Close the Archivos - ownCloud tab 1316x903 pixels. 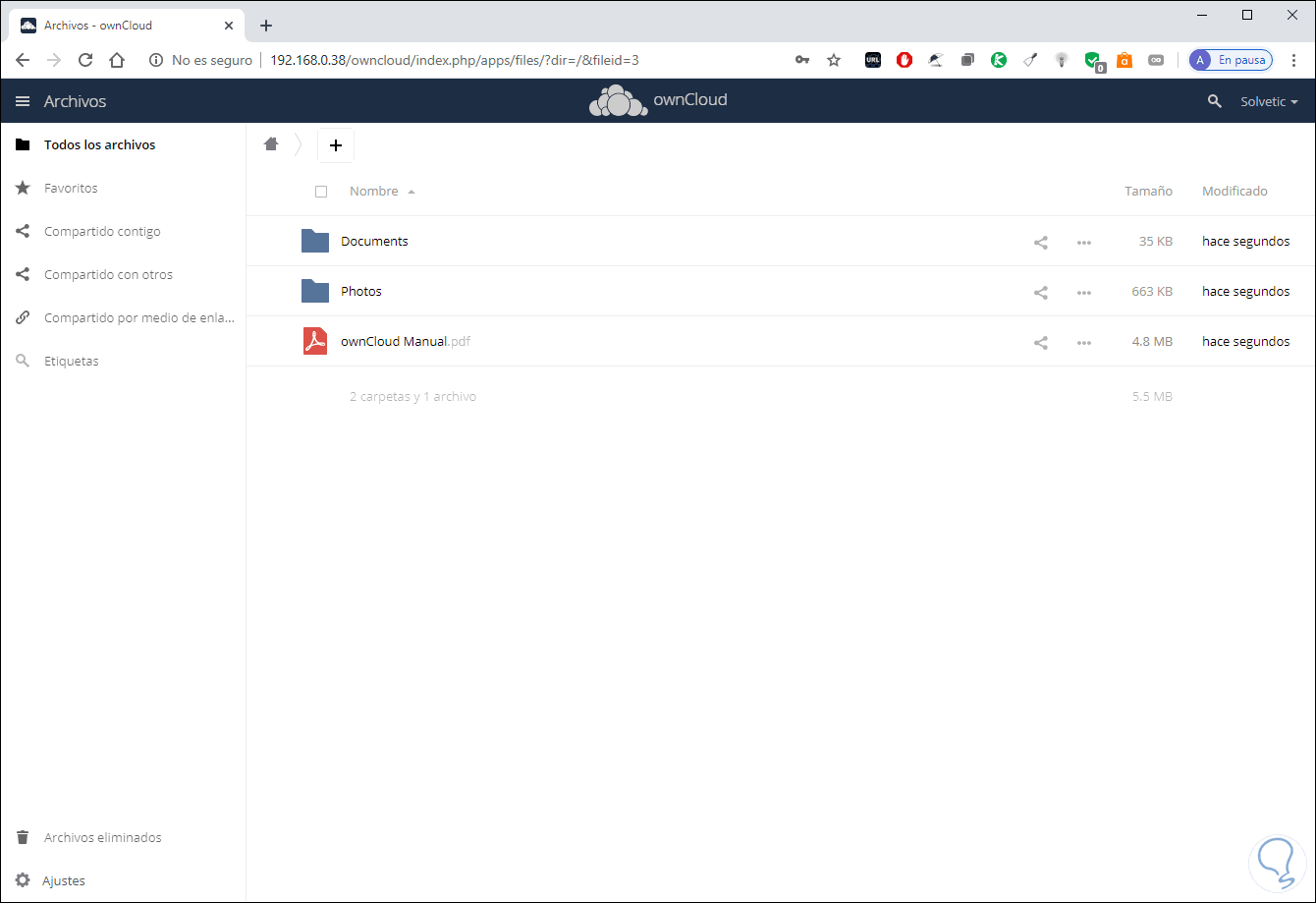point(229,26)
